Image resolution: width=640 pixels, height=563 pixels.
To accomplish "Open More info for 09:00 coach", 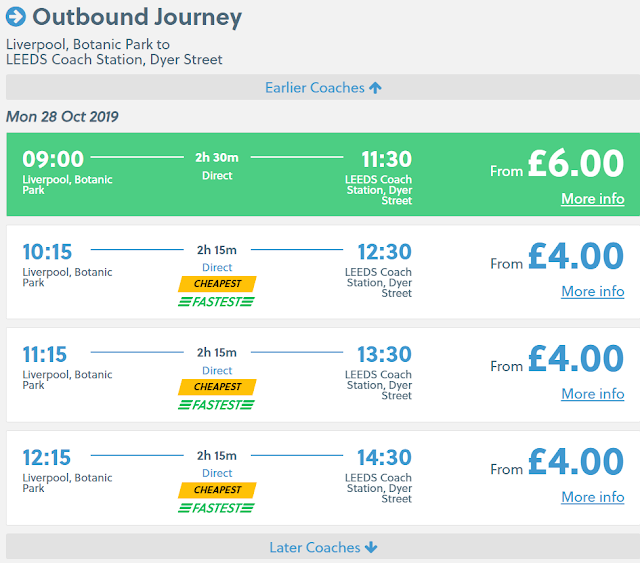I will click(x=592, y=199).
